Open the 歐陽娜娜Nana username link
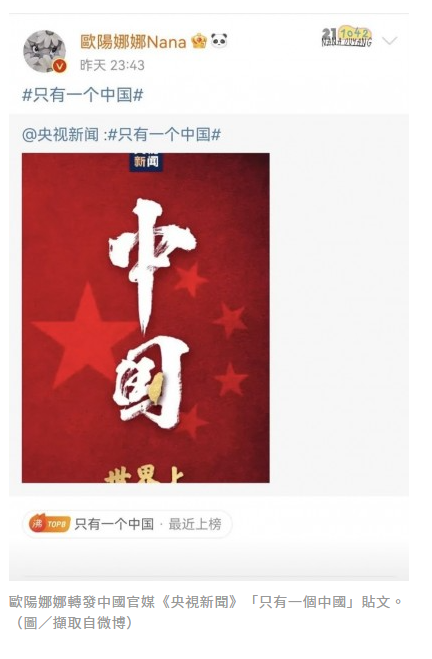The height and width of the screenshot is (659, 432). [133, 42]
